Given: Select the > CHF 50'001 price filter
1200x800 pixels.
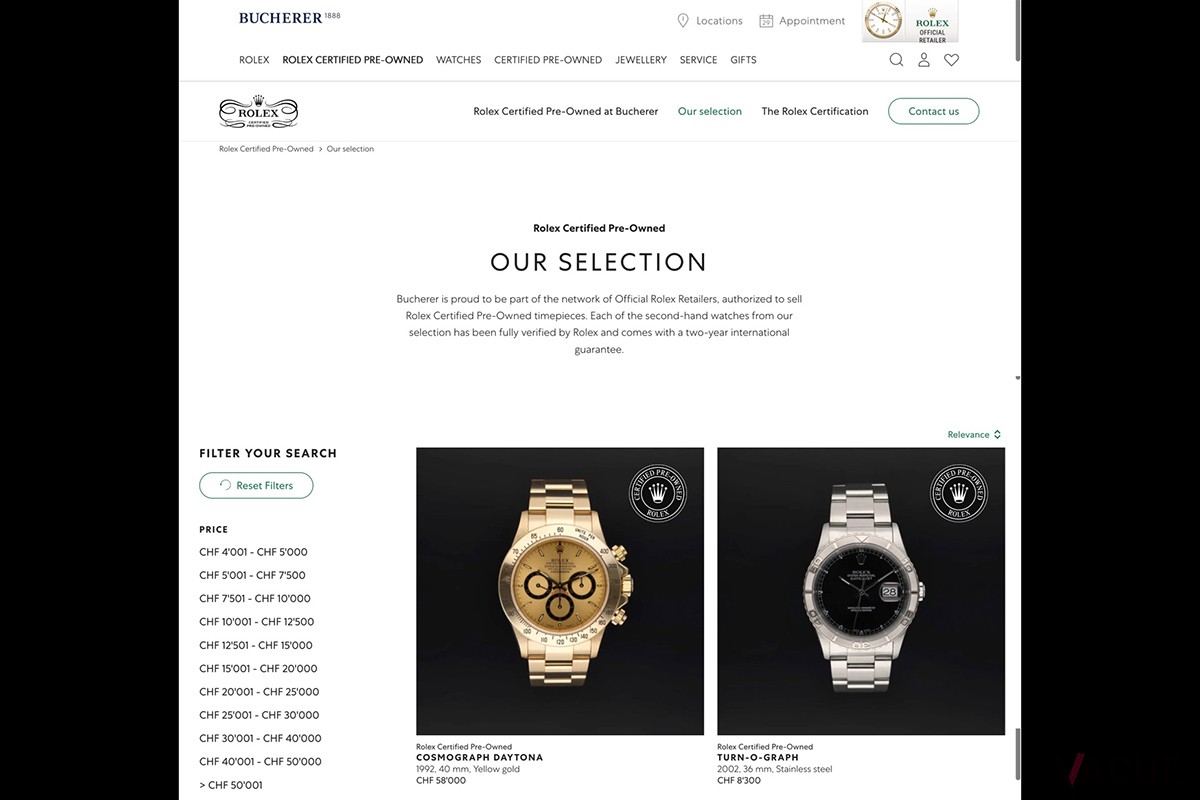Looking at the screenshot, I should coord(231,785).
